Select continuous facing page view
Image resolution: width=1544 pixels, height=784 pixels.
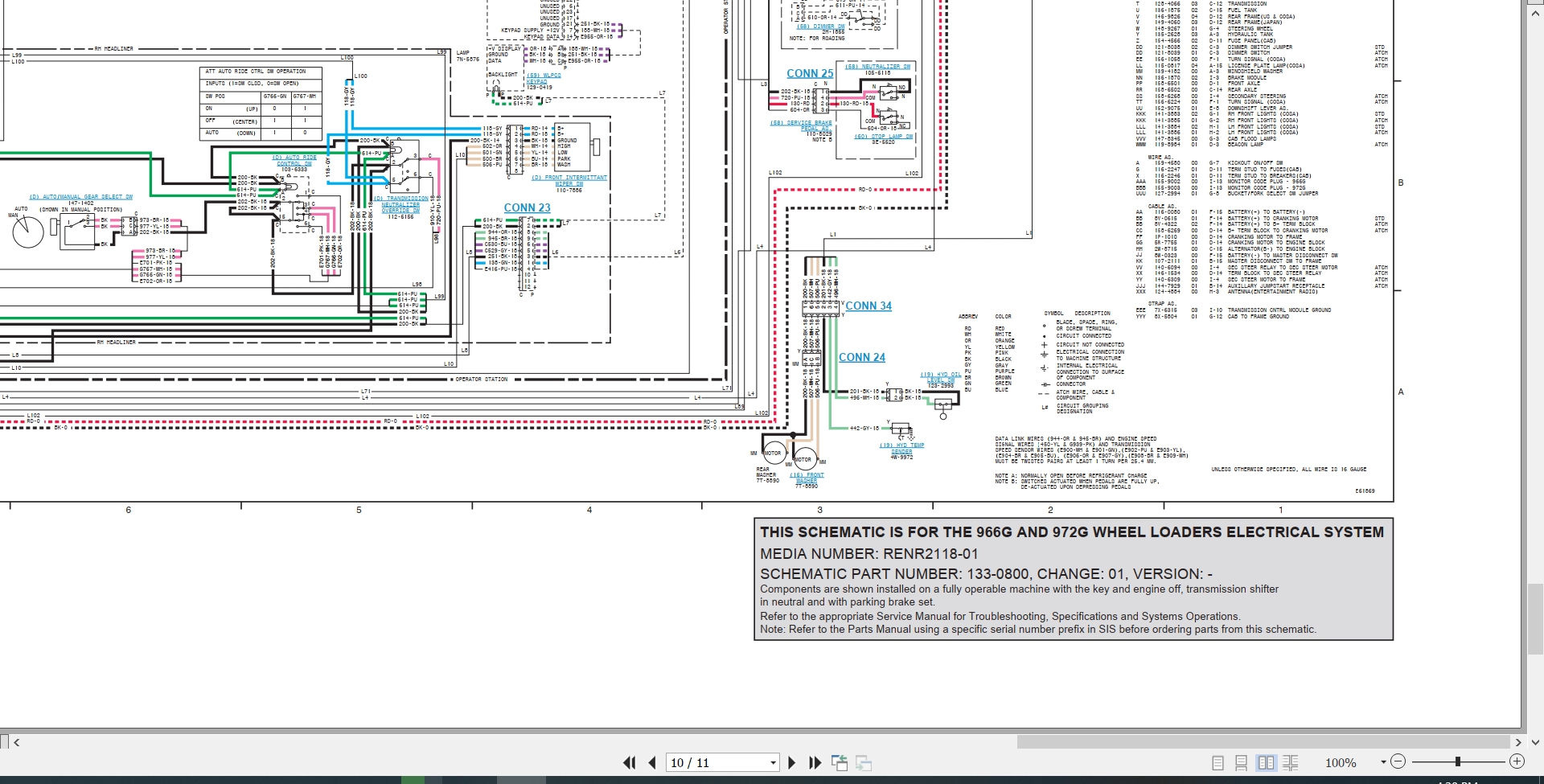1291,762
